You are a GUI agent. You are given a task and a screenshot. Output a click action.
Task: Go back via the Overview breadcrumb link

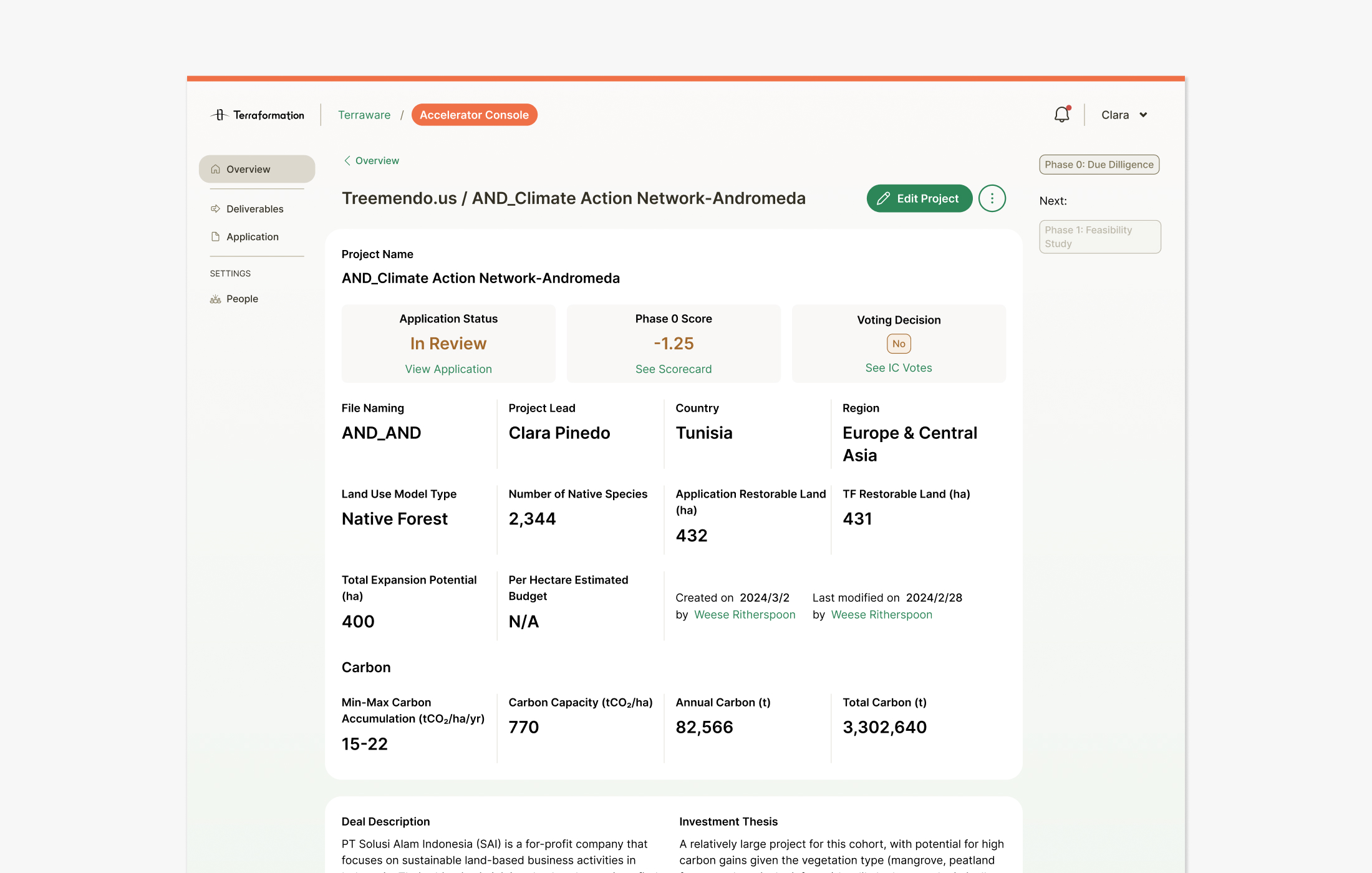tap(377, 160)
